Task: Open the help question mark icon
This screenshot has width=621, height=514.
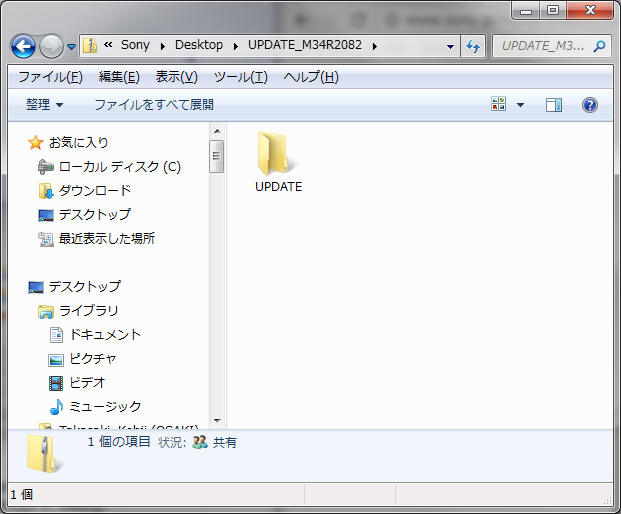Action: [589, 105]
